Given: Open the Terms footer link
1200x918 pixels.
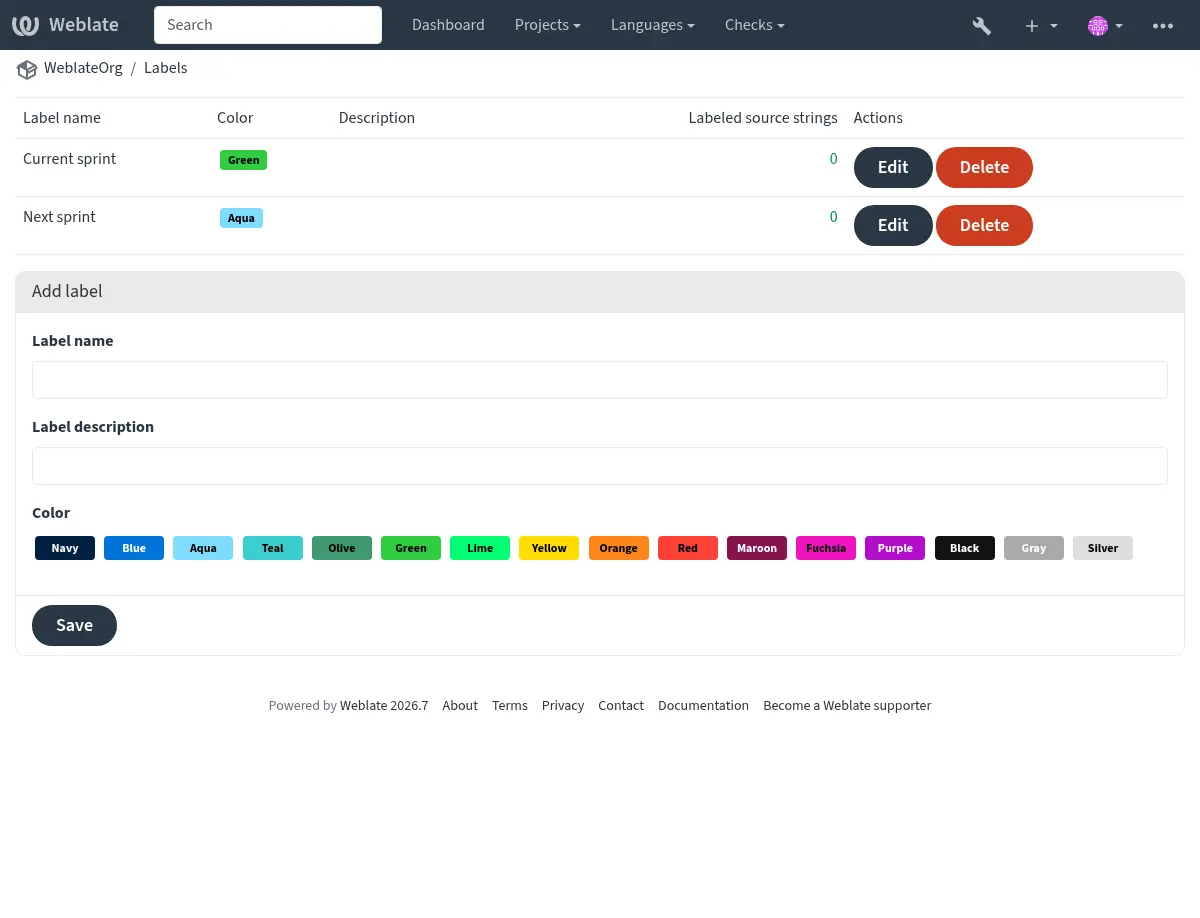Looking at the screenshot, I should click(x=510, y=705).
